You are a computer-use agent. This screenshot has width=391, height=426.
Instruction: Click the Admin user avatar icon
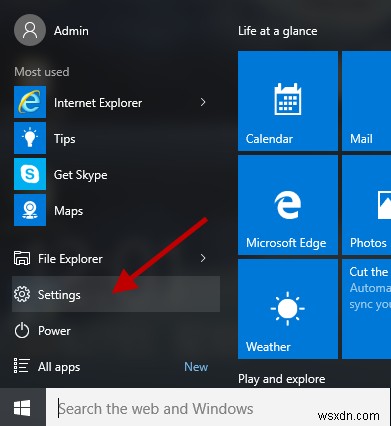tap(30, 30)
